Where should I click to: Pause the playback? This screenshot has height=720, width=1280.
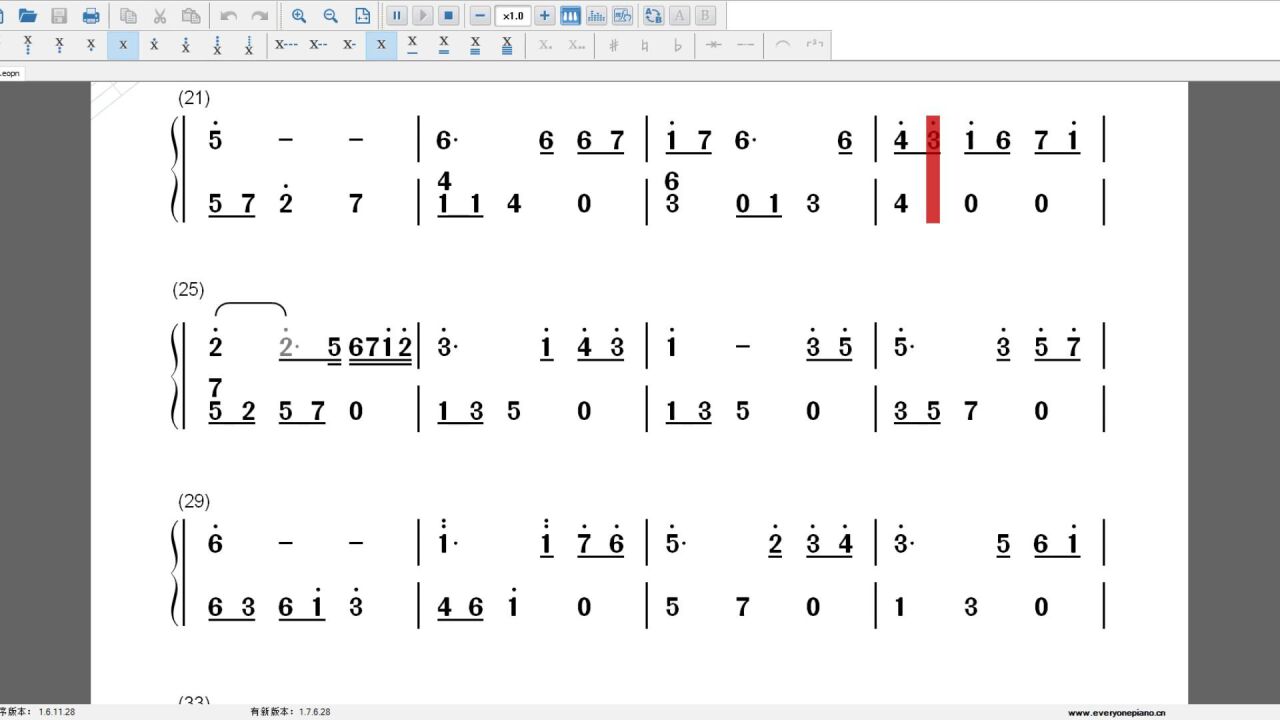[397, 15]
